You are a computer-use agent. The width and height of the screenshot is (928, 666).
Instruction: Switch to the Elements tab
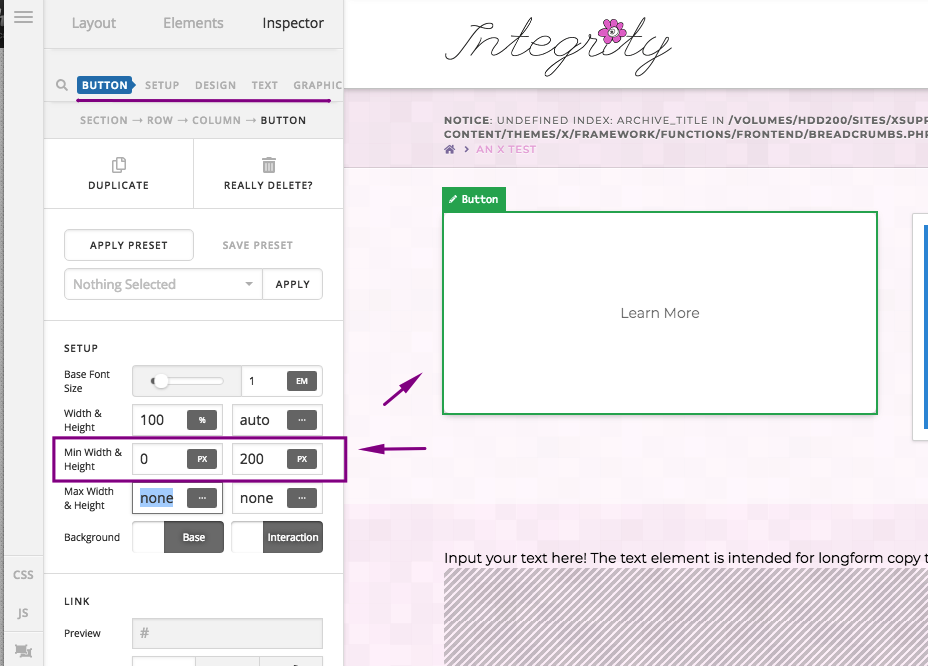193,23
